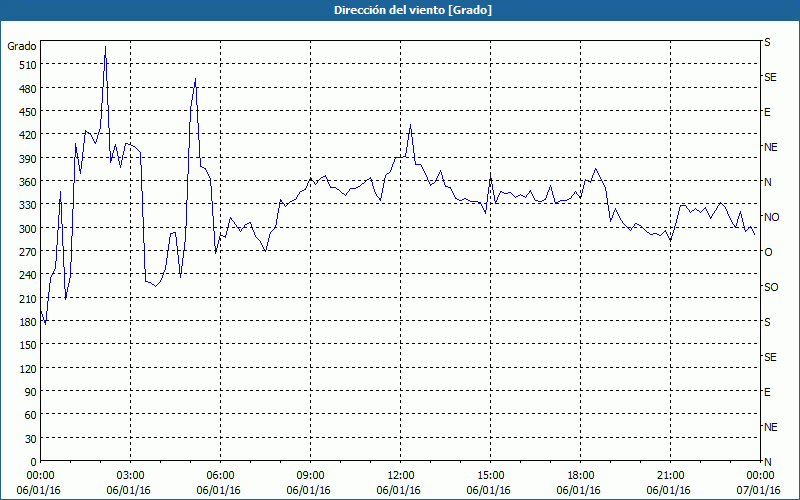The width and height of the screenshot is (800, 500).
Task: Select the 480 y-axis value
Action: [28, 88]
